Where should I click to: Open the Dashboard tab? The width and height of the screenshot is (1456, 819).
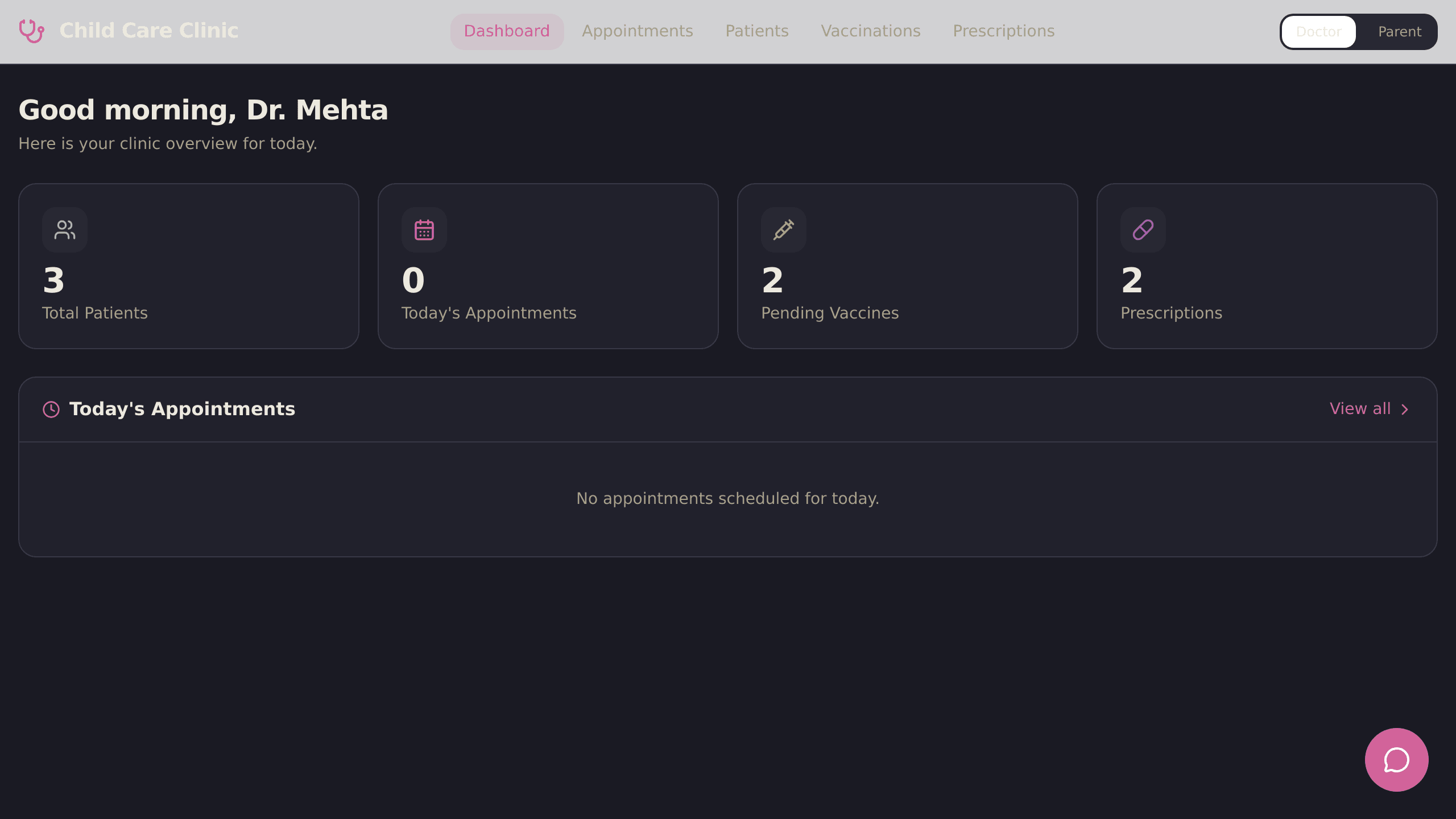click(x=507, y=31)
